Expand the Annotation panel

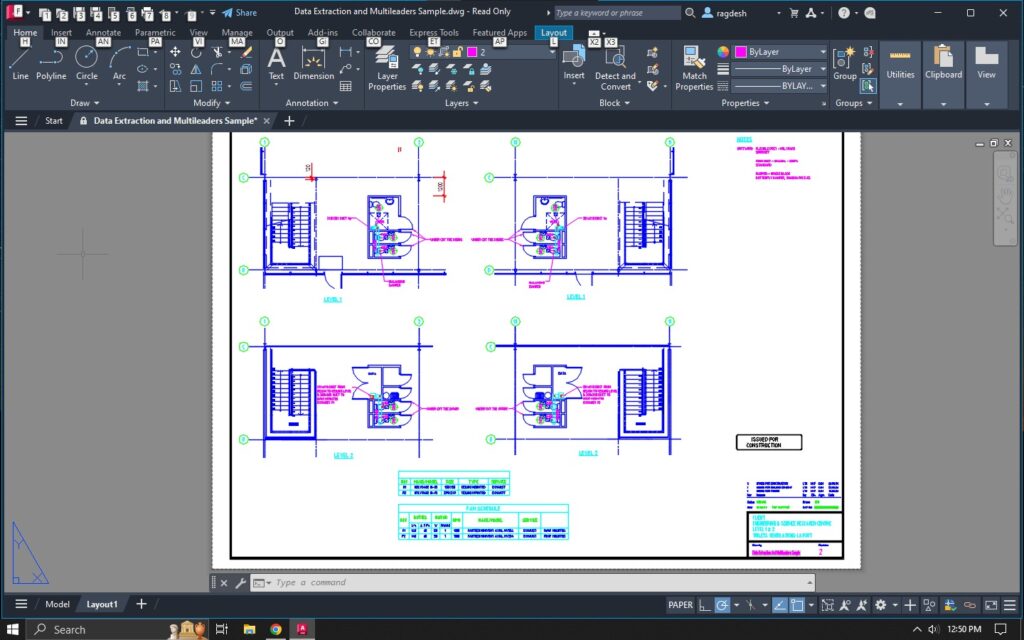312,103
